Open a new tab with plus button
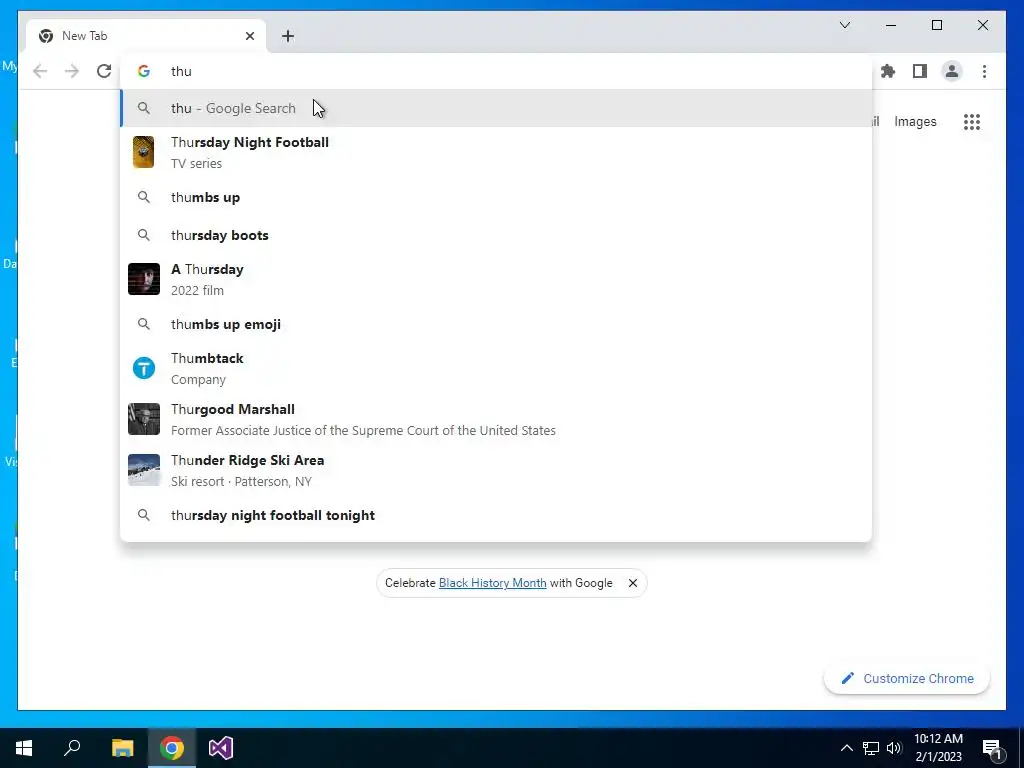The height and width of the screenshot is (768, 1024). [287, 36]
